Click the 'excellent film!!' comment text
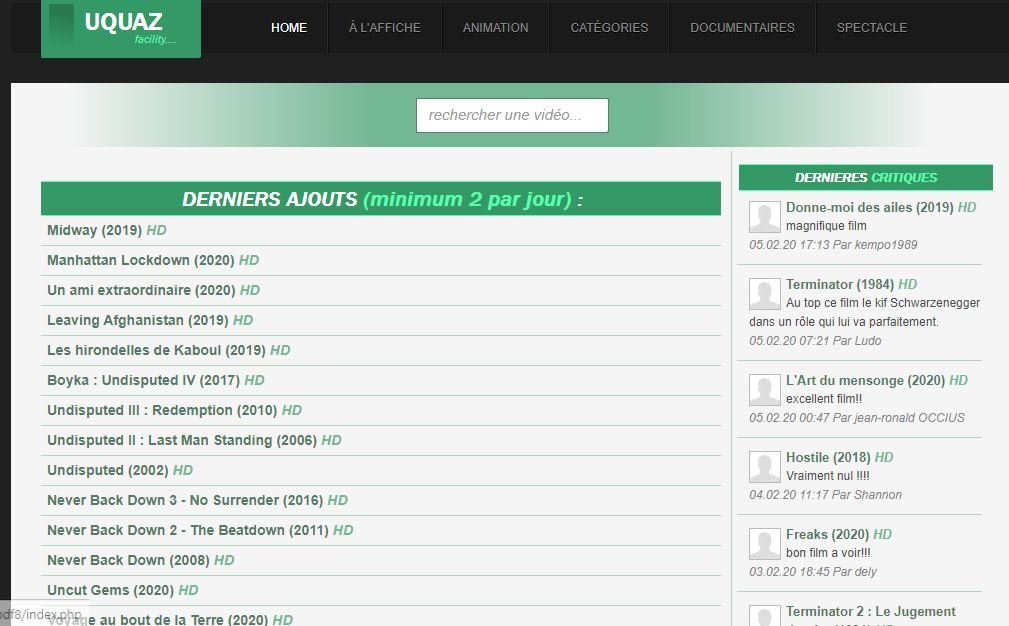 tap(824, 399)
